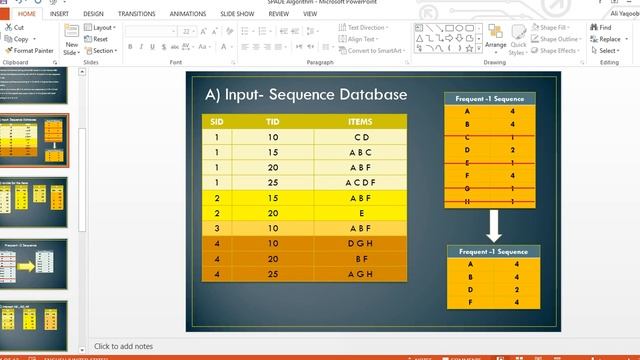This screenshot has height=360, width=640.
Task: Align text right
Action: click(267, 47)
